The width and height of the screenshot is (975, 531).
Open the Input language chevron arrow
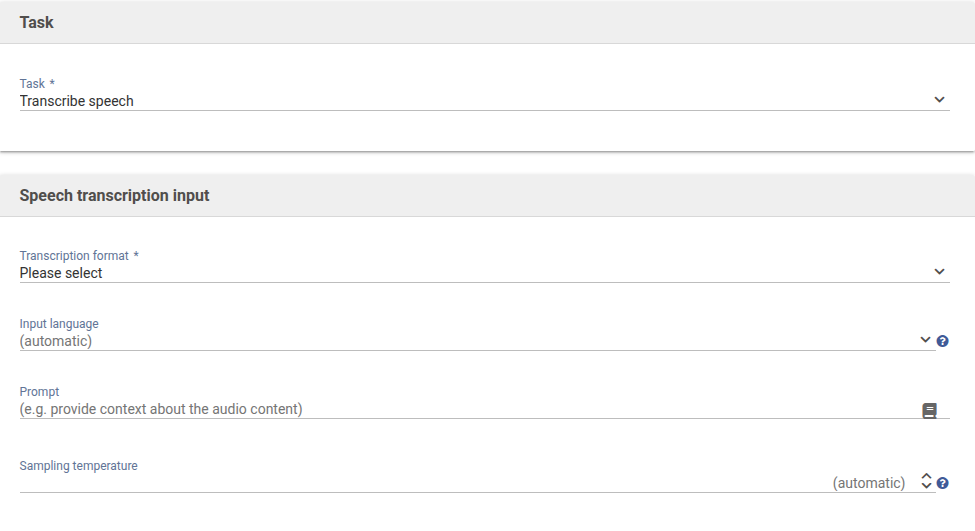tap(925, 340)
